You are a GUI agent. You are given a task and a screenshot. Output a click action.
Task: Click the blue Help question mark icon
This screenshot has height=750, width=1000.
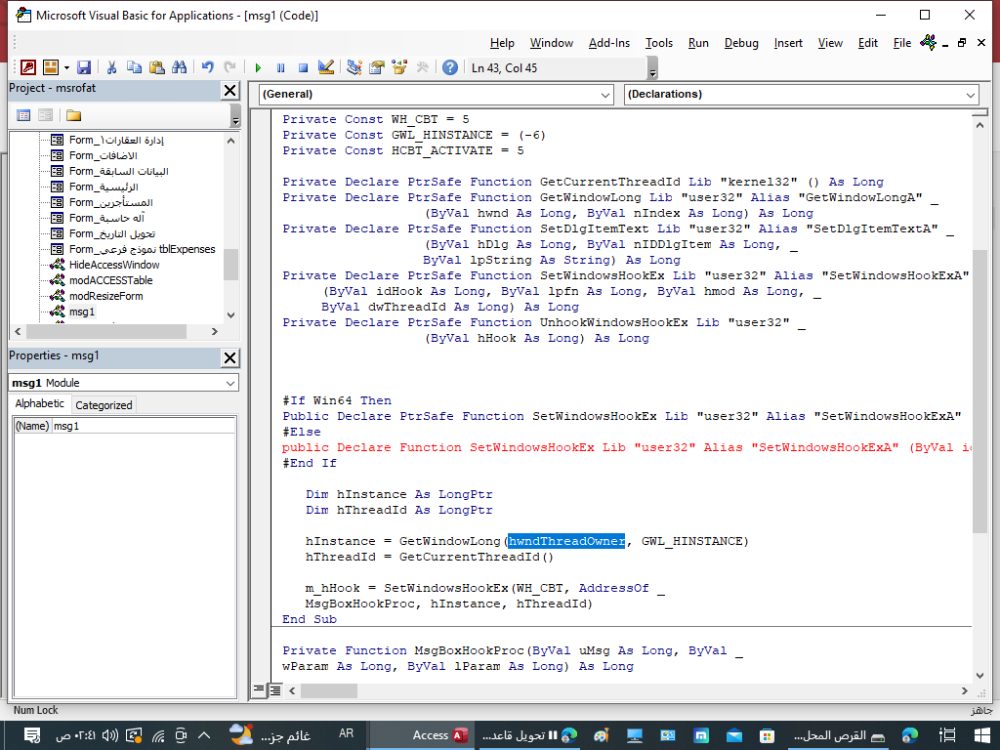tap(450, 67)
